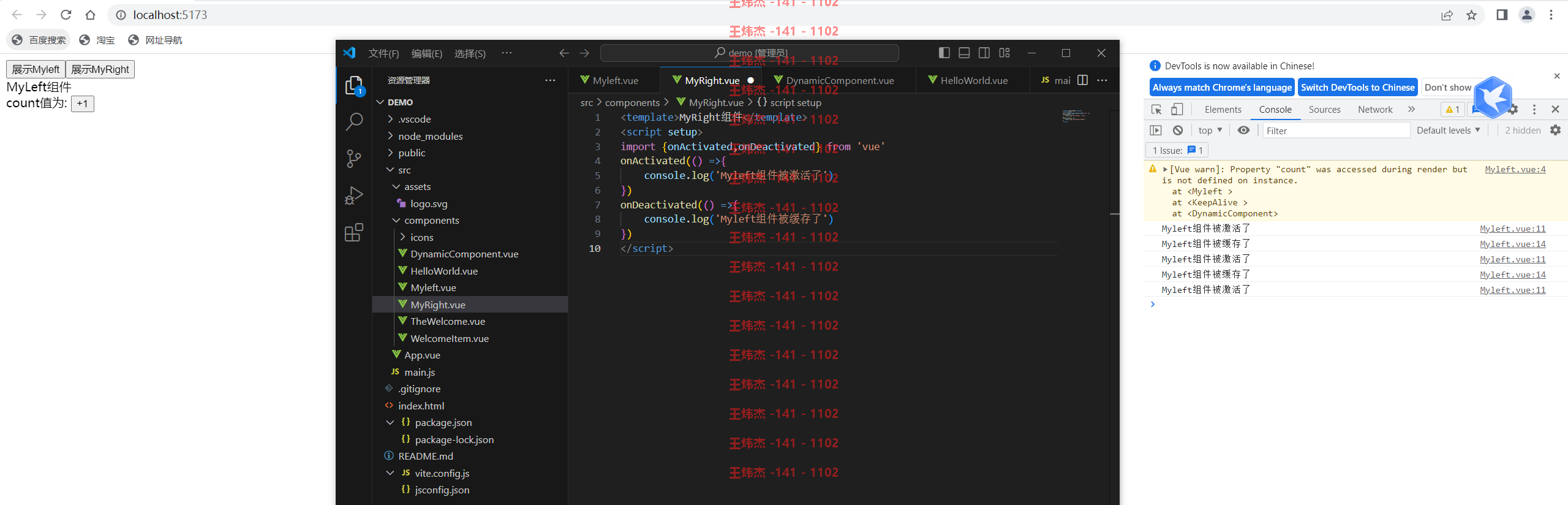Screen dimensions: 1568x505
Task: Open the DevTools Elements tab
Action: [1223, 110]
